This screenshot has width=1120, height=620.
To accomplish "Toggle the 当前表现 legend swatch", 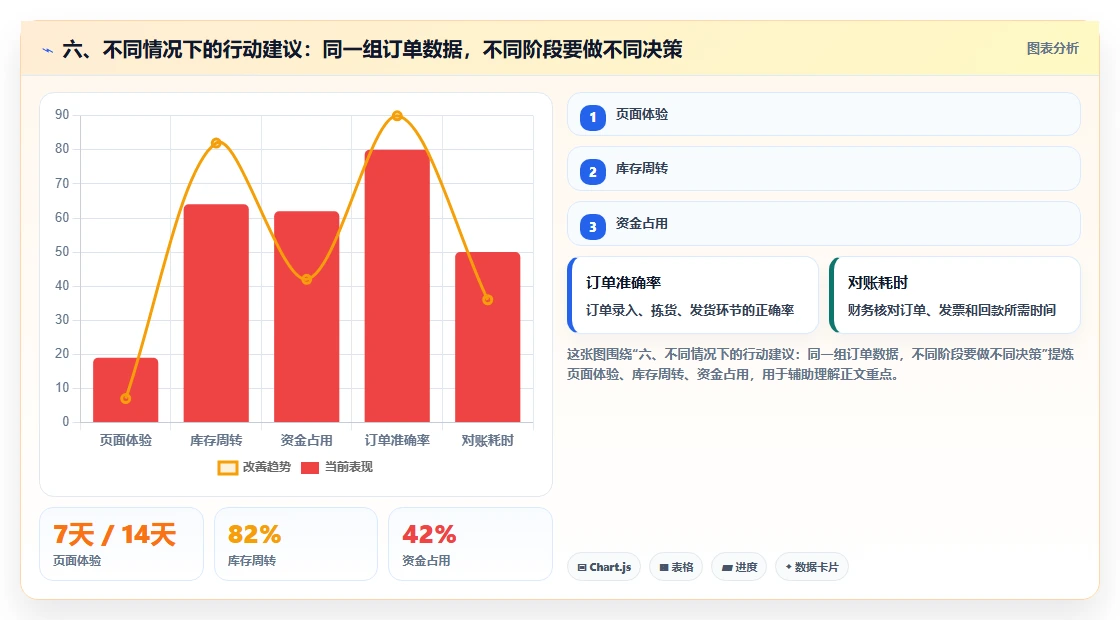I will coord(309,468).
